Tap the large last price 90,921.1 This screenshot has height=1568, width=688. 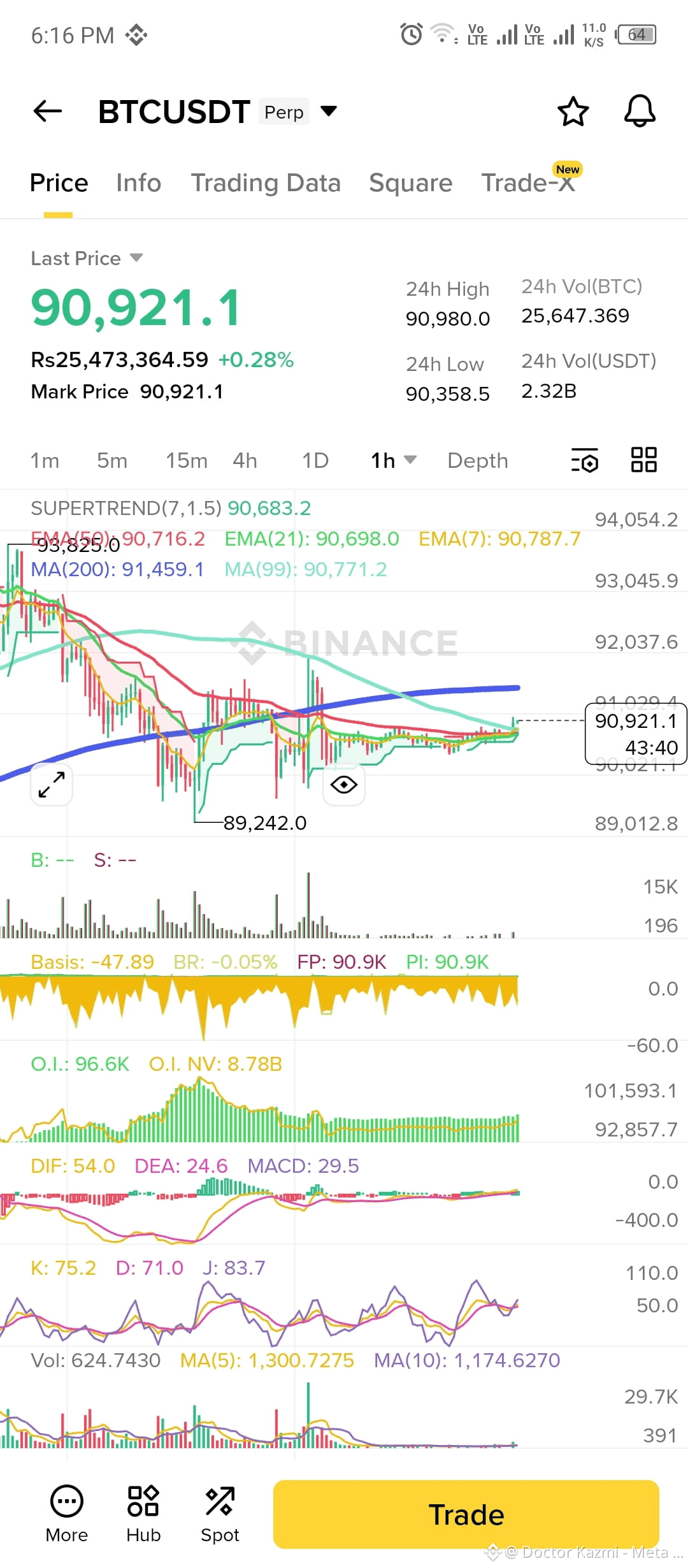click(136, 308)
